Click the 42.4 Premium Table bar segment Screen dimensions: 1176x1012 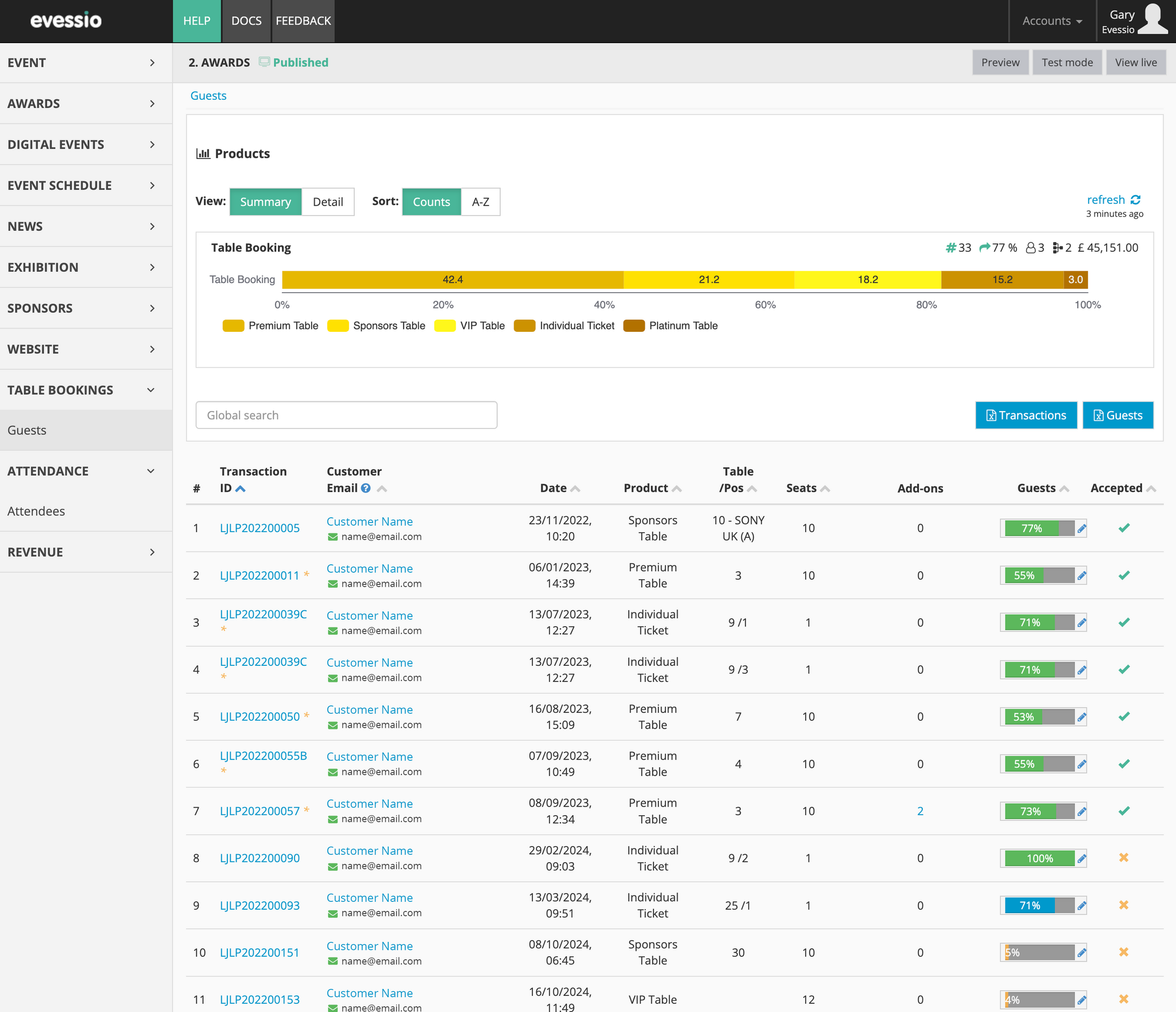pos(452,280)
